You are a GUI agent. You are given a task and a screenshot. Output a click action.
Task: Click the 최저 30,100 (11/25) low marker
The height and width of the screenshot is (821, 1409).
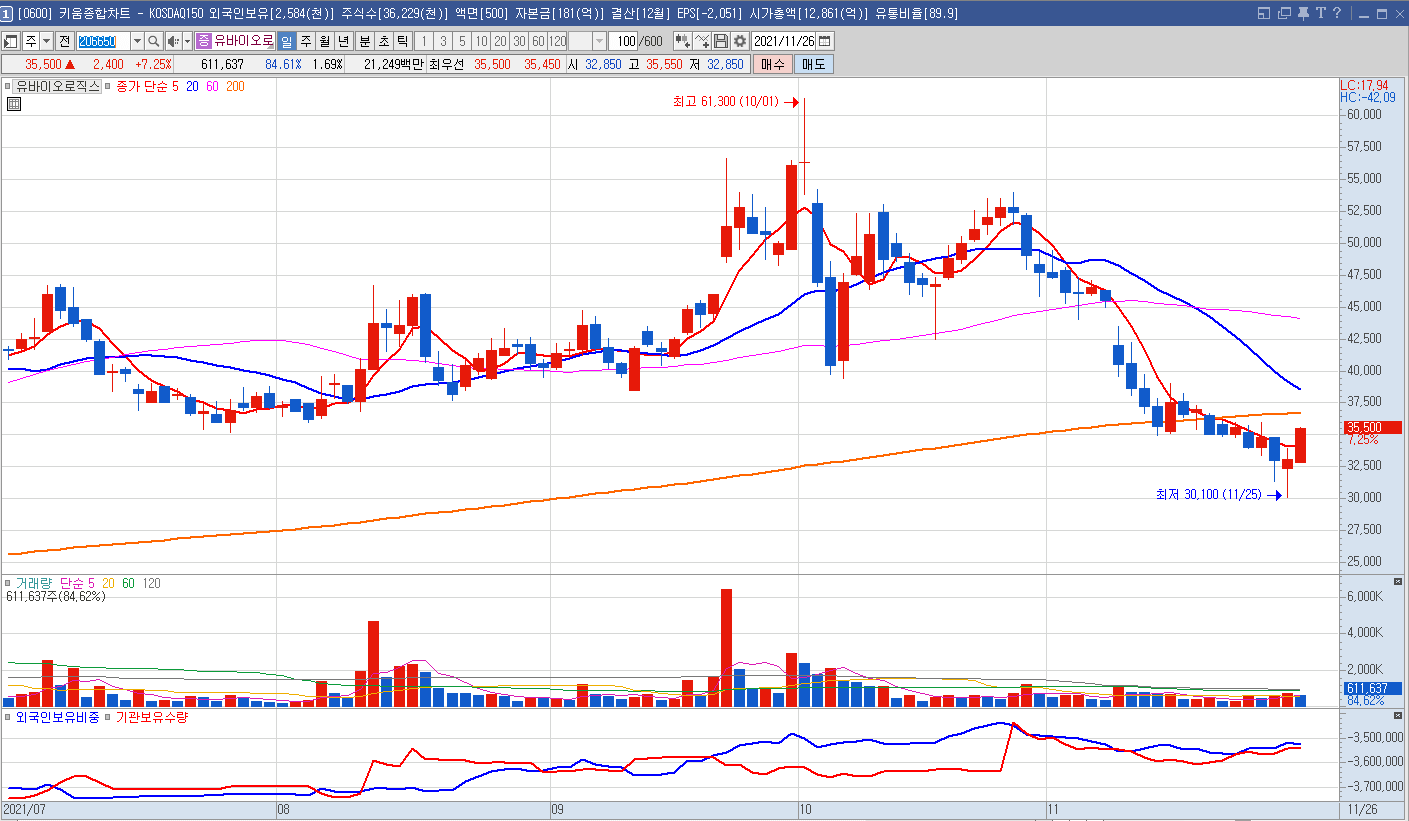click(1209, 494)
